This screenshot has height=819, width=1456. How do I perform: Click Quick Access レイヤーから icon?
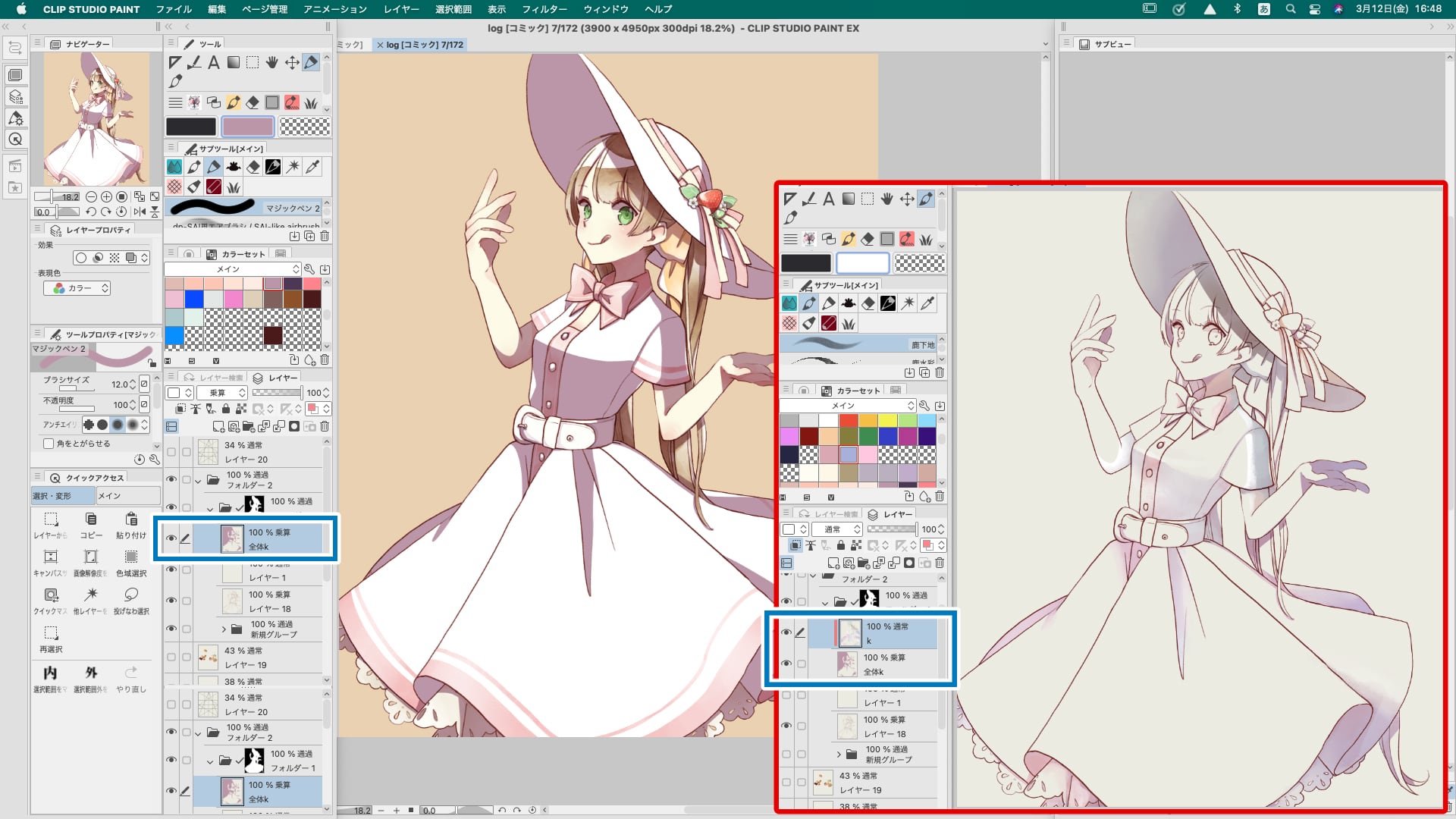(51, 519)
